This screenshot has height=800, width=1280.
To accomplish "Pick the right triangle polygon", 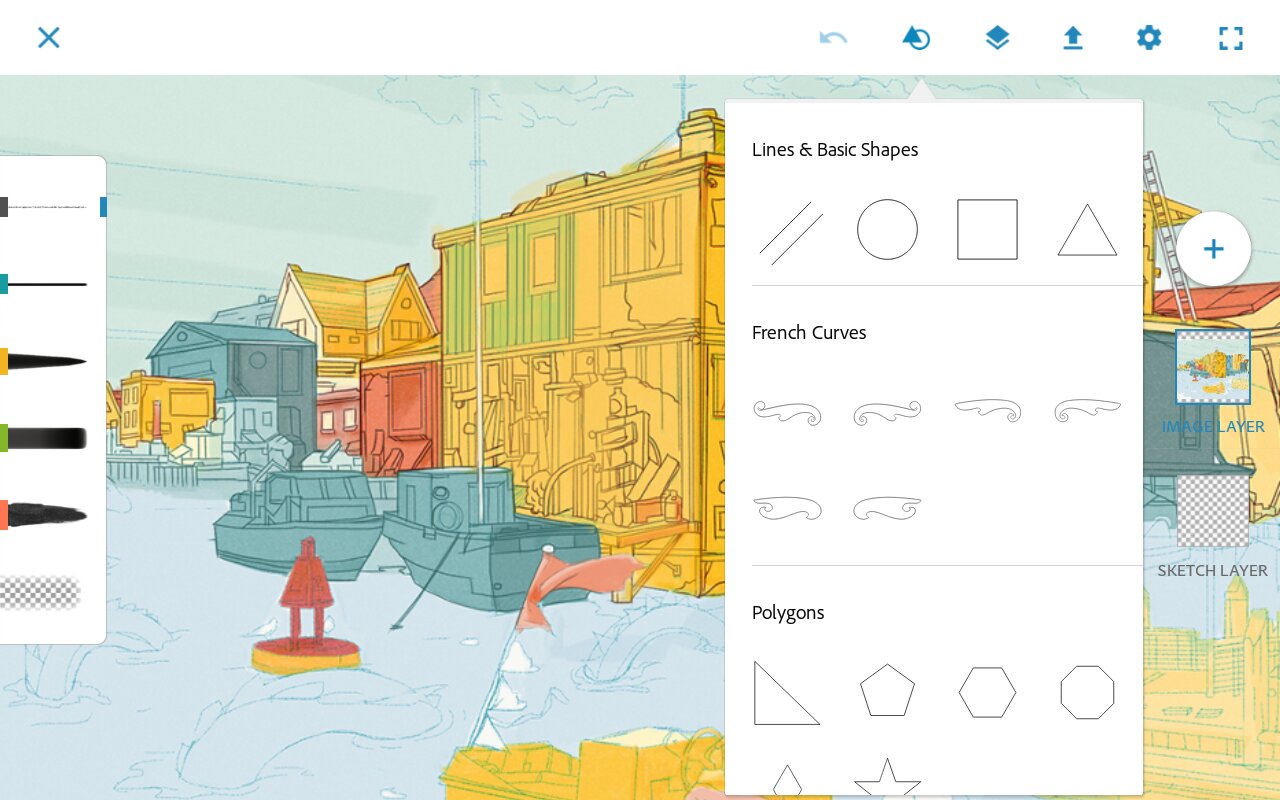I will 784,694.
